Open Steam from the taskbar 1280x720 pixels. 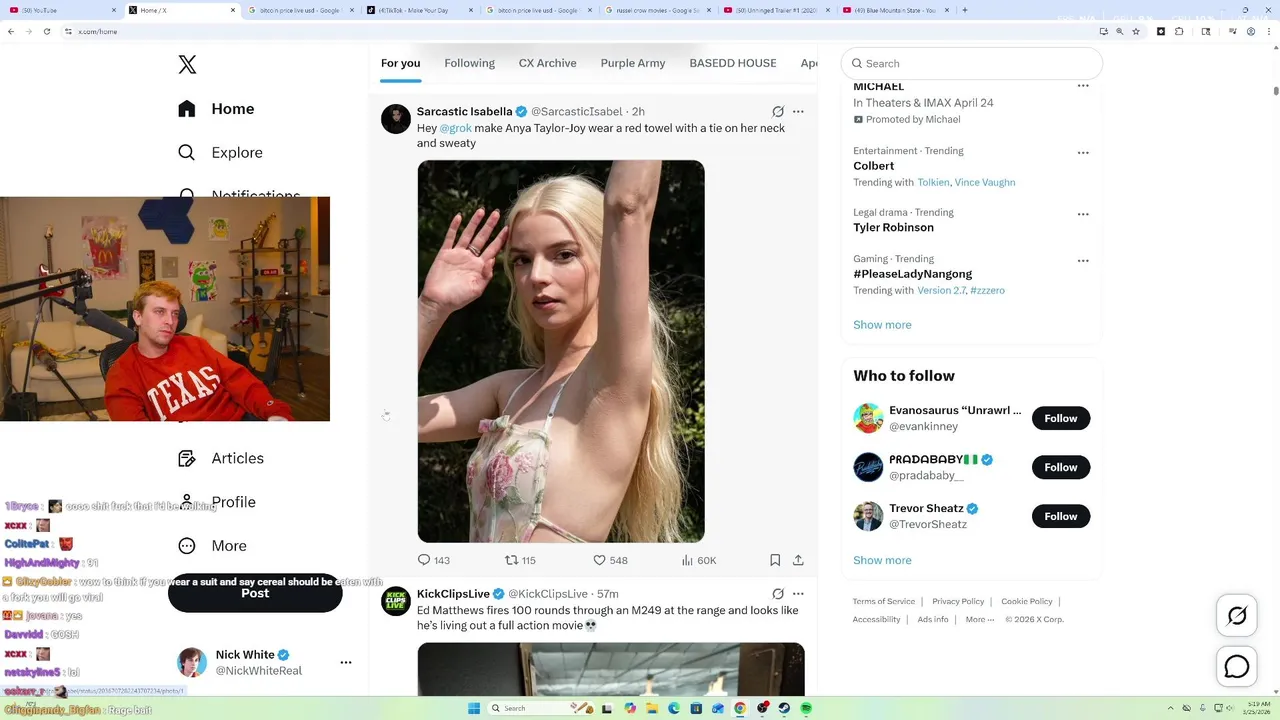pos(784,708)
